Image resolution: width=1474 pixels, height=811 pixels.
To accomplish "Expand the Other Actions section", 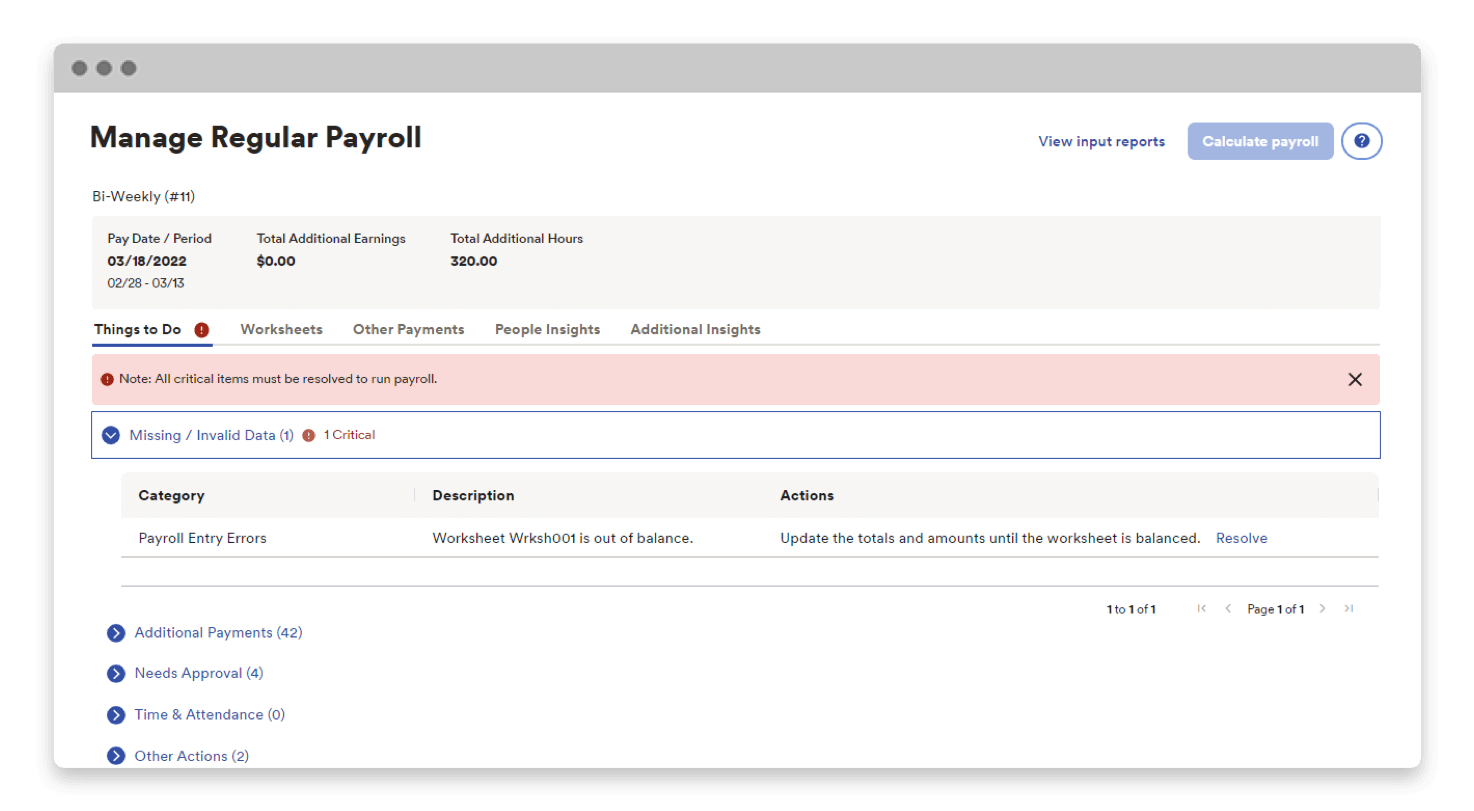I will [116, 756].
